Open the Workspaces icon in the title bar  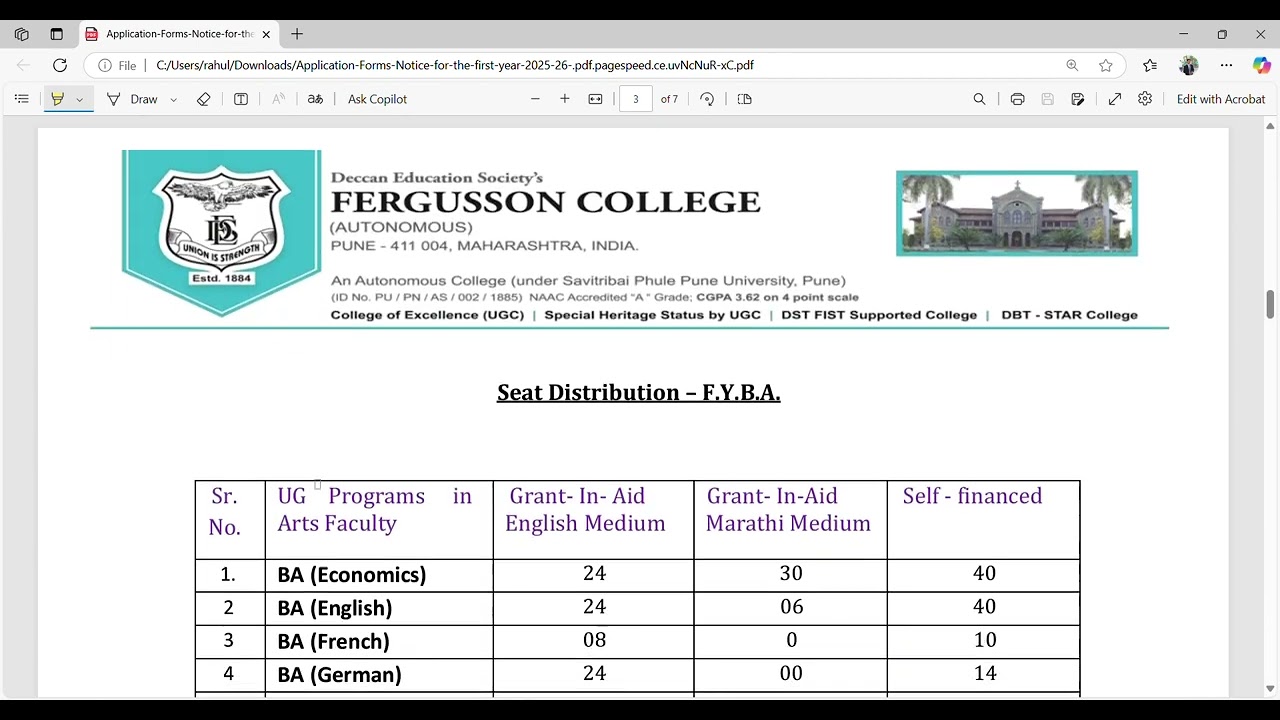point(21,34)
